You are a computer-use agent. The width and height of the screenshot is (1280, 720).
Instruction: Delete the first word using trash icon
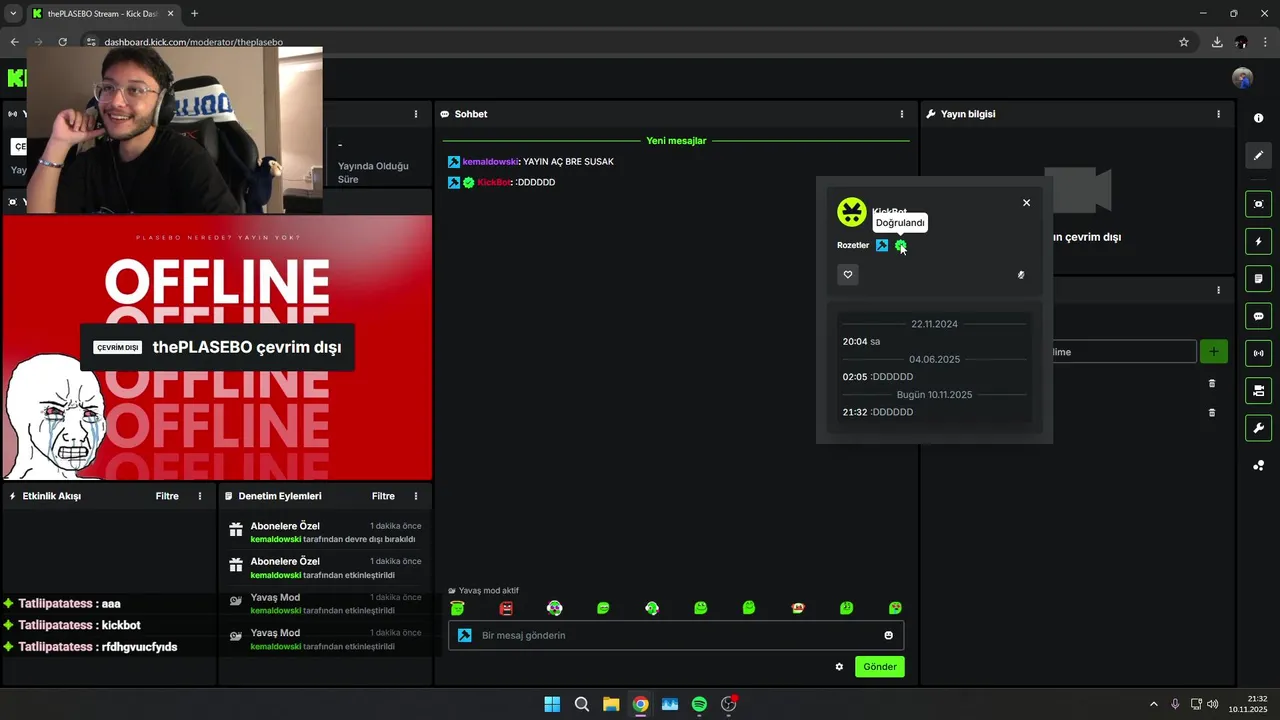pos(1212,383)
